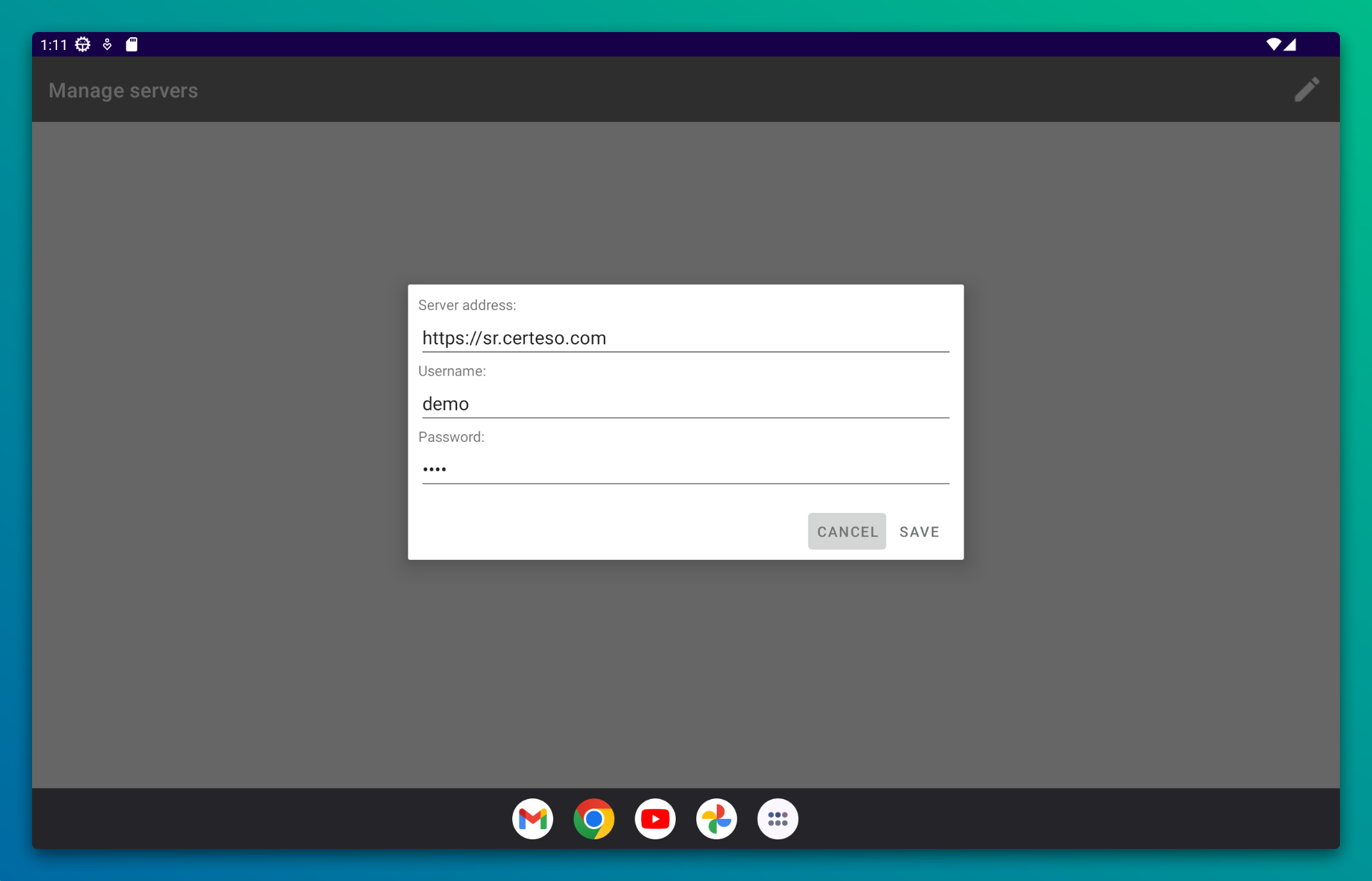
Task: Open Gmail from the dock
Action: tap(532, 819)
